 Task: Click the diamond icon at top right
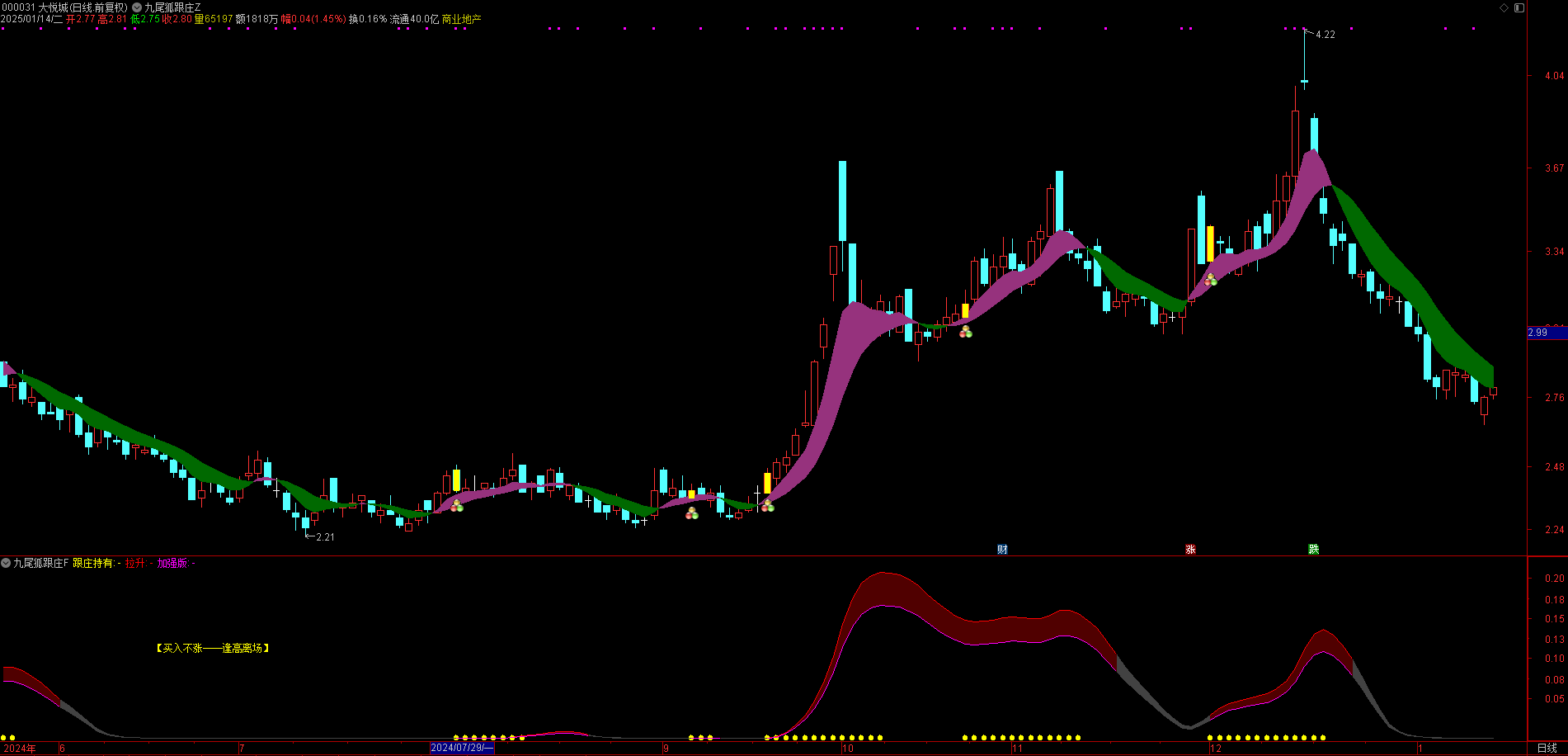point(1504,7)
